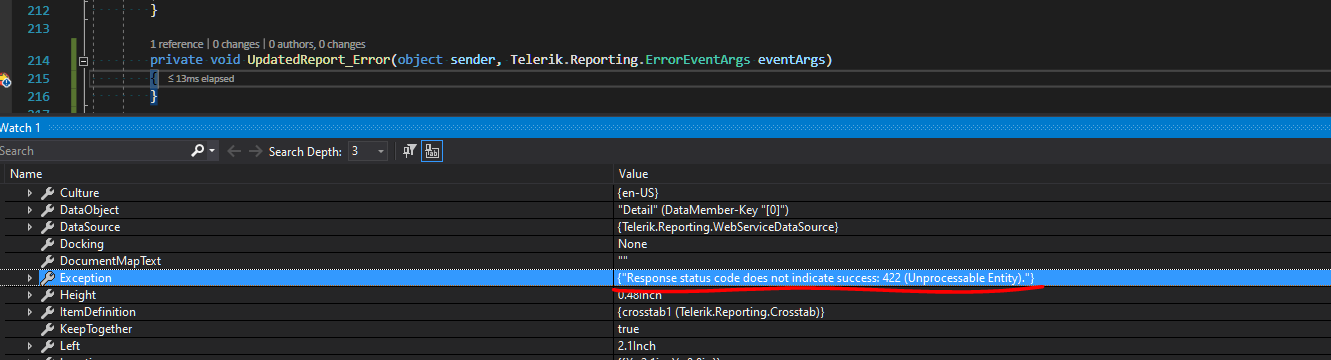Select the DocumentMapText name cell
Screen dimensions: 1331x360
[110, 261]
